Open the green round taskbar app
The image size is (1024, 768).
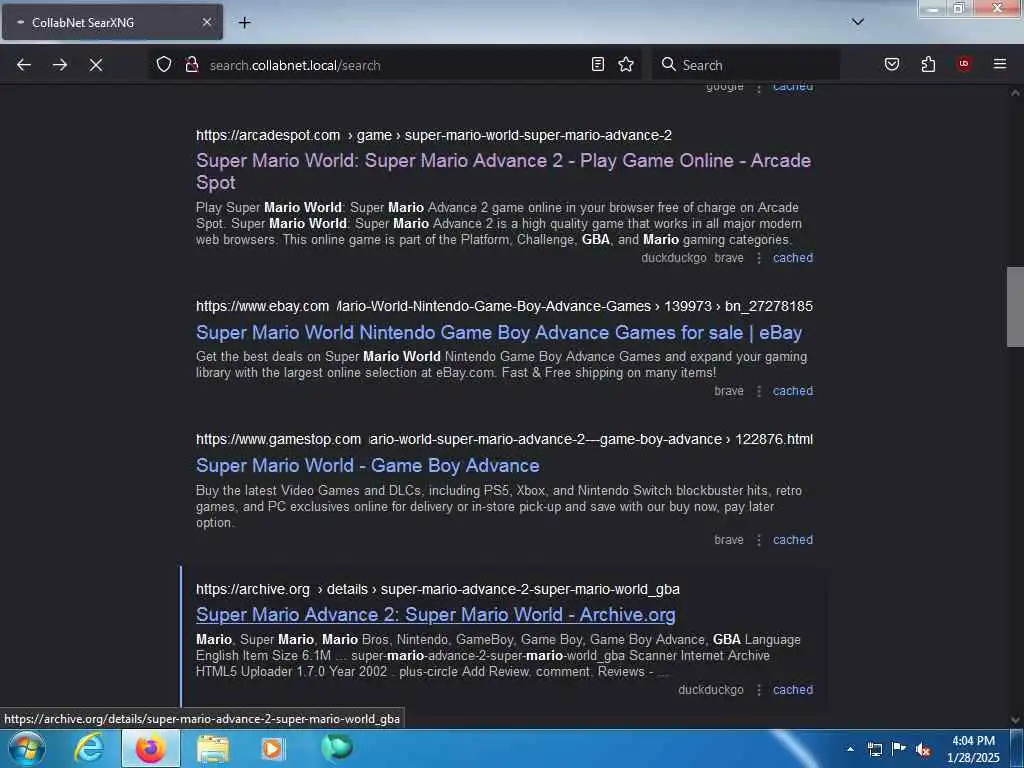337,748
